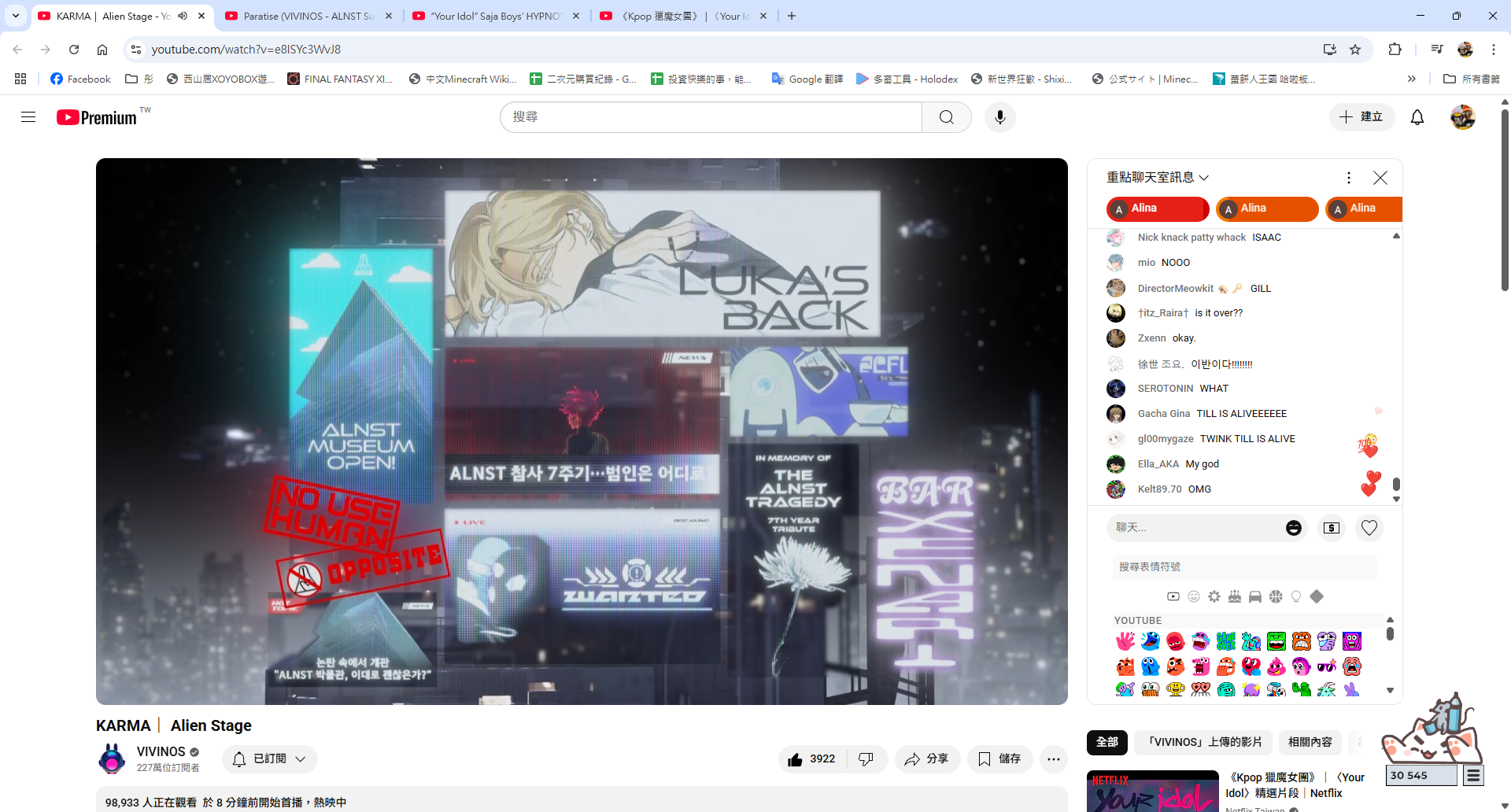Click the search magnifier button
The width and height of the screenshot is (1511, 812).
[x=947, y=117]
